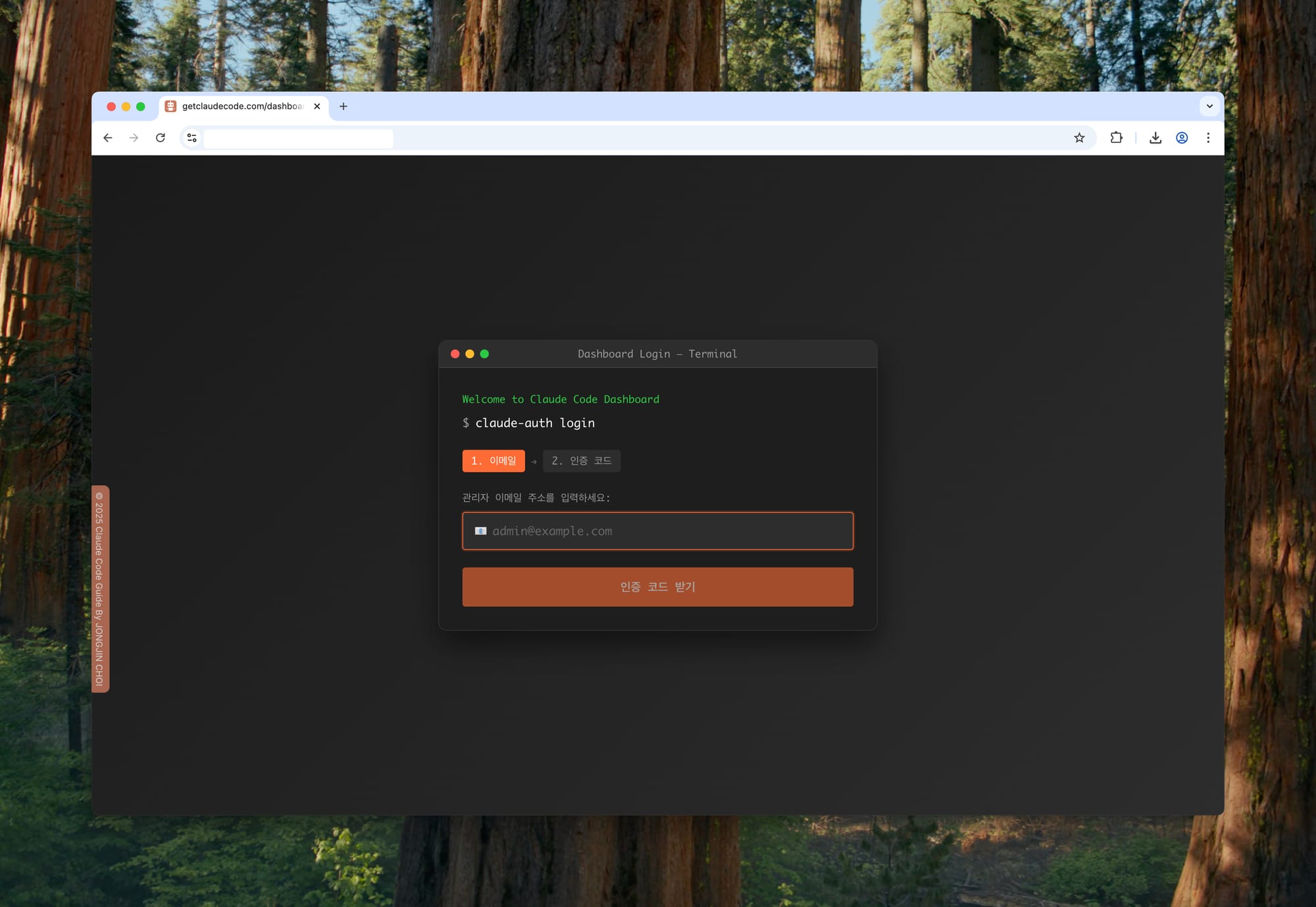Open the Chrome profile avatar icon
Viewport: 1316px width, 907px height.
[1182, 138]
